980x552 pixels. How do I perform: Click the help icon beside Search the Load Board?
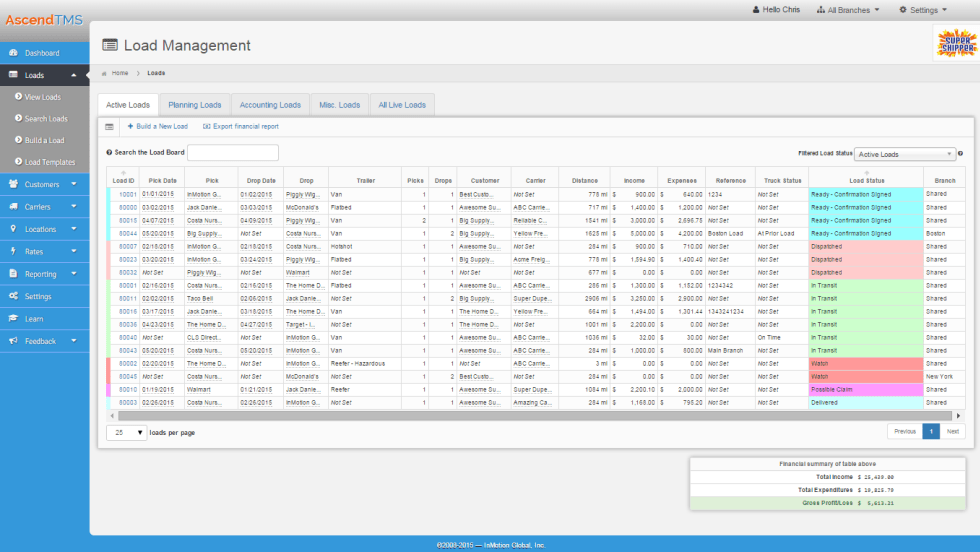click(109, 153)
